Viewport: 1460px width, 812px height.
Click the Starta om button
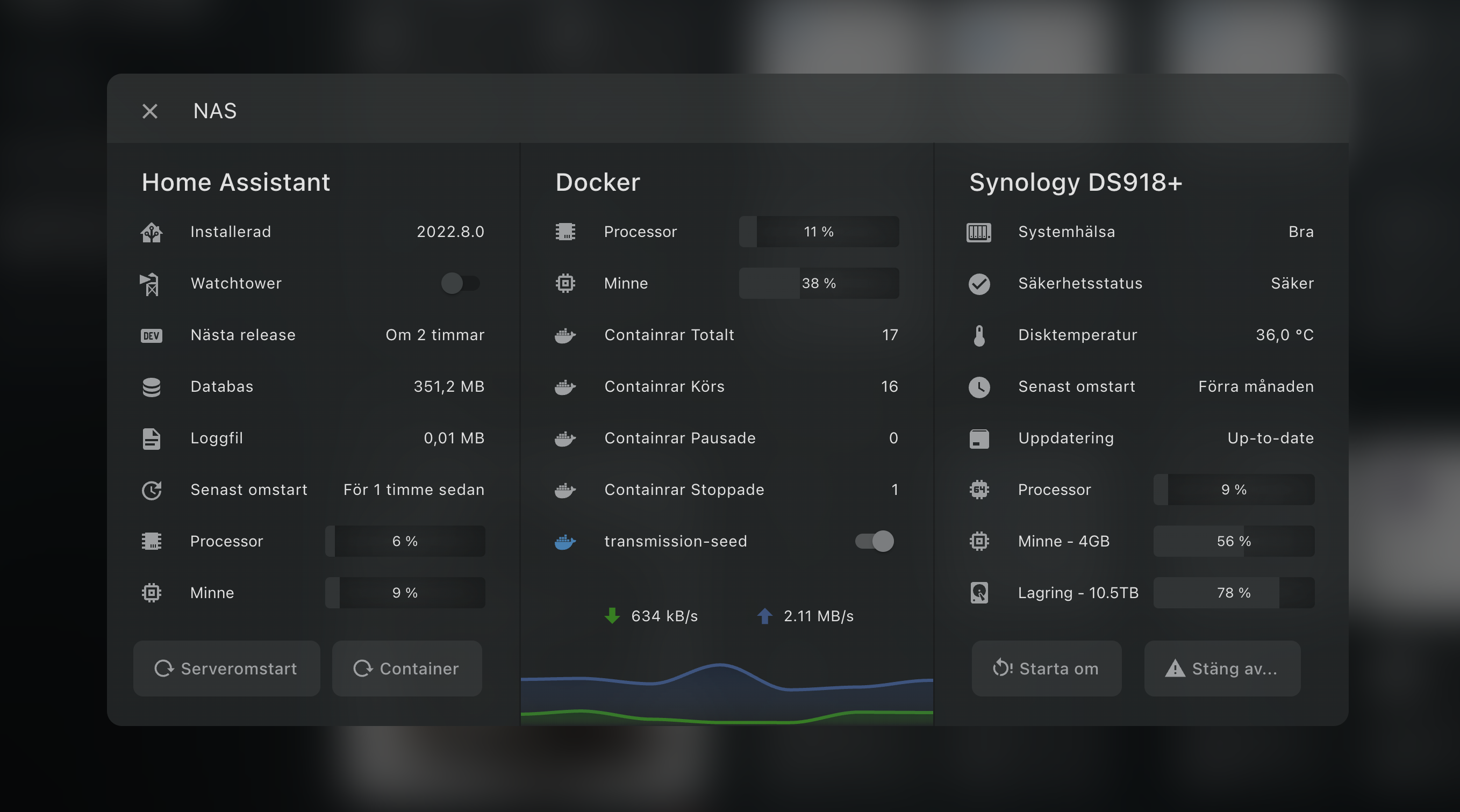coord(1046,669)
